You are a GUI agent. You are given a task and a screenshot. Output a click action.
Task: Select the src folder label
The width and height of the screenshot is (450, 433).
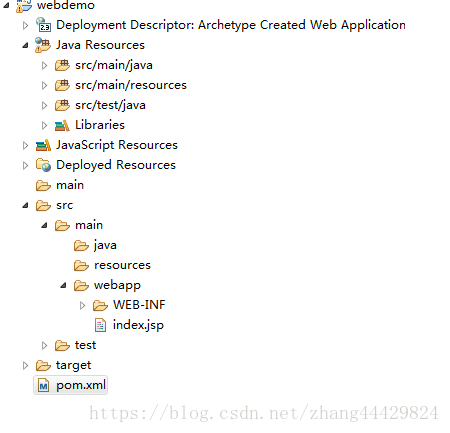coord(64,205)
